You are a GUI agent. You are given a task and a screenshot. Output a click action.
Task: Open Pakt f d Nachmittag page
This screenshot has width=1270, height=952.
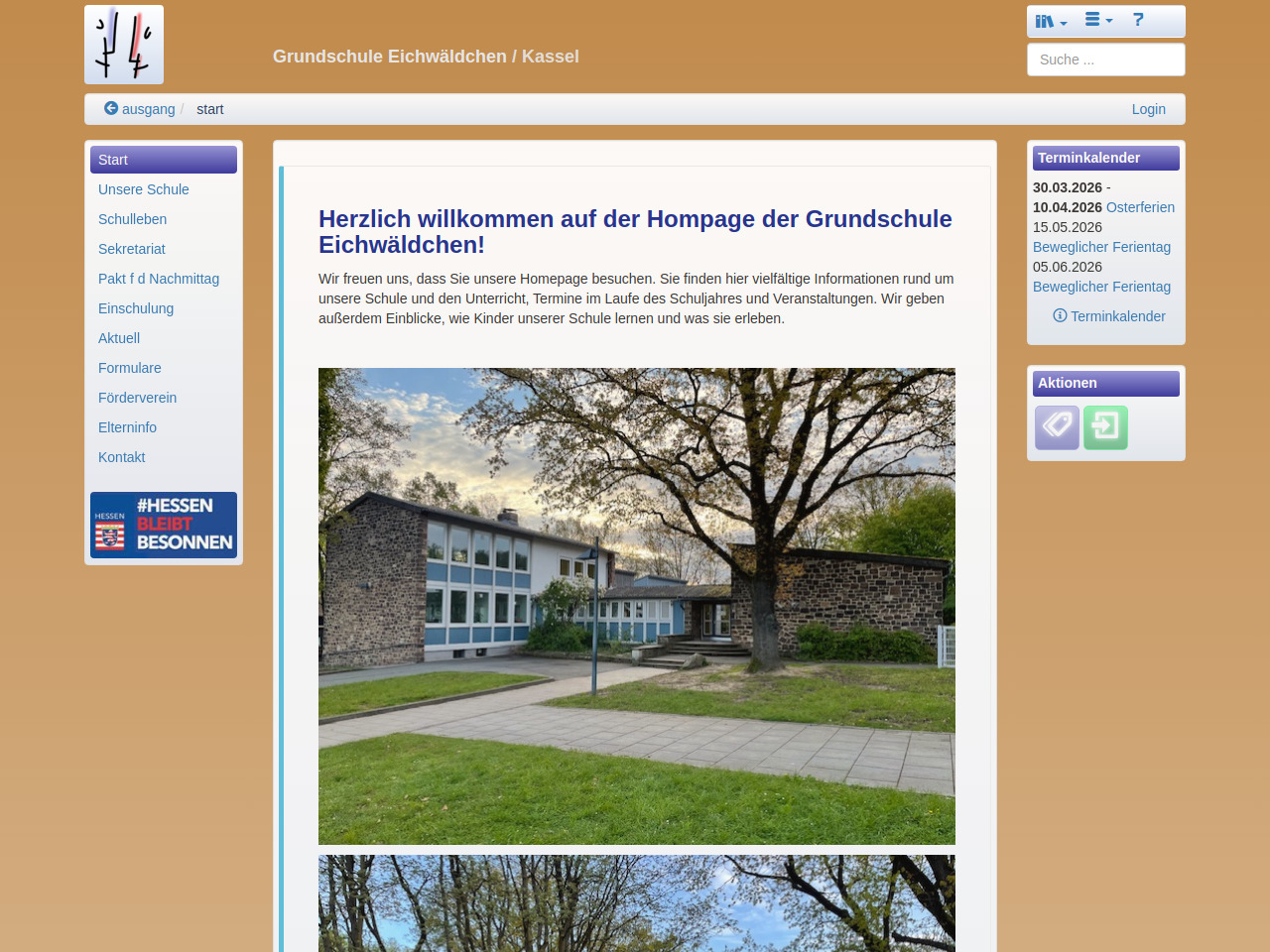[x=159, y=279]
